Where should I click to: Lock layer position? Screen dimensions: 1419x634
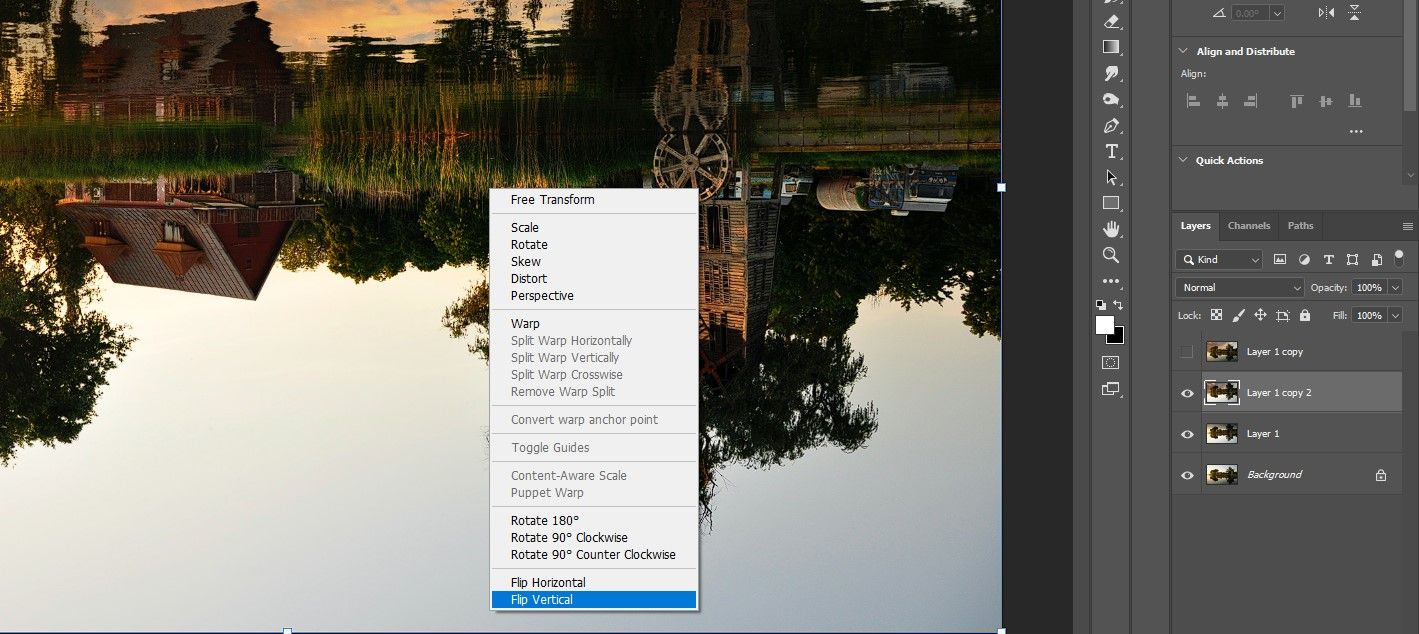point(1260,315)
